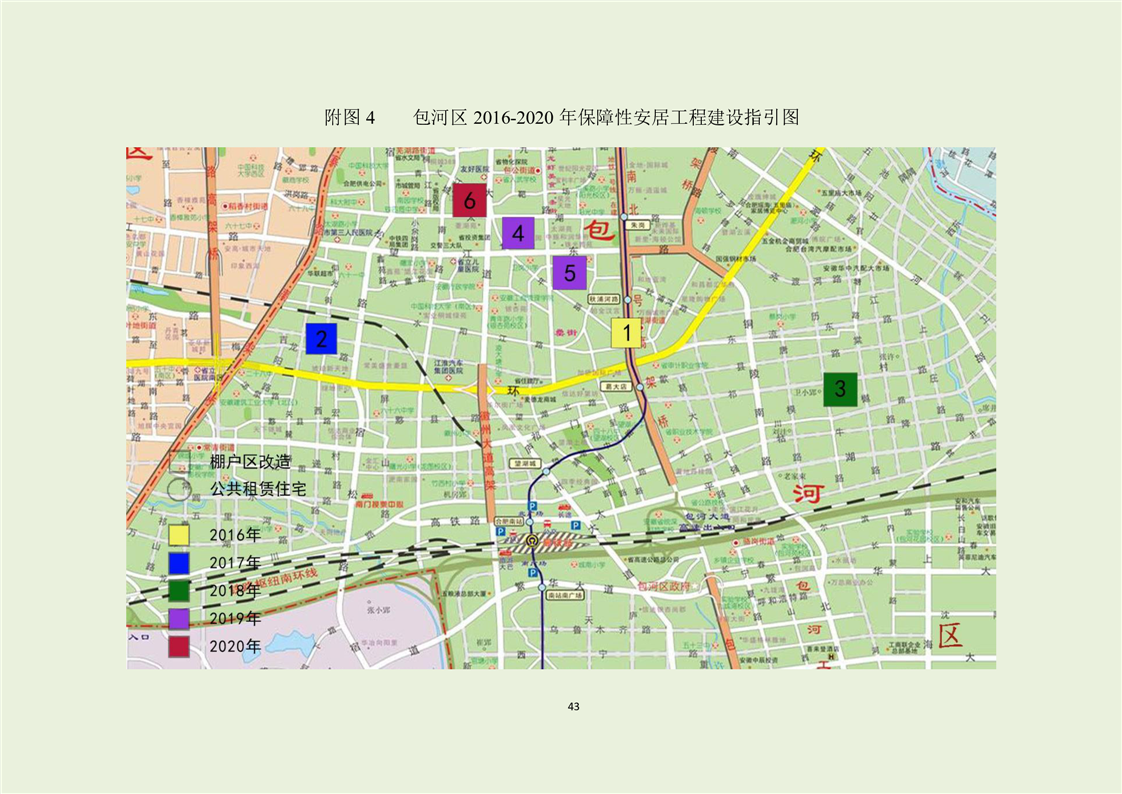The height and width of the screenshot is (794, 1122).
Task: Click the dark green marker numbered 3
Action: (840, 388)
